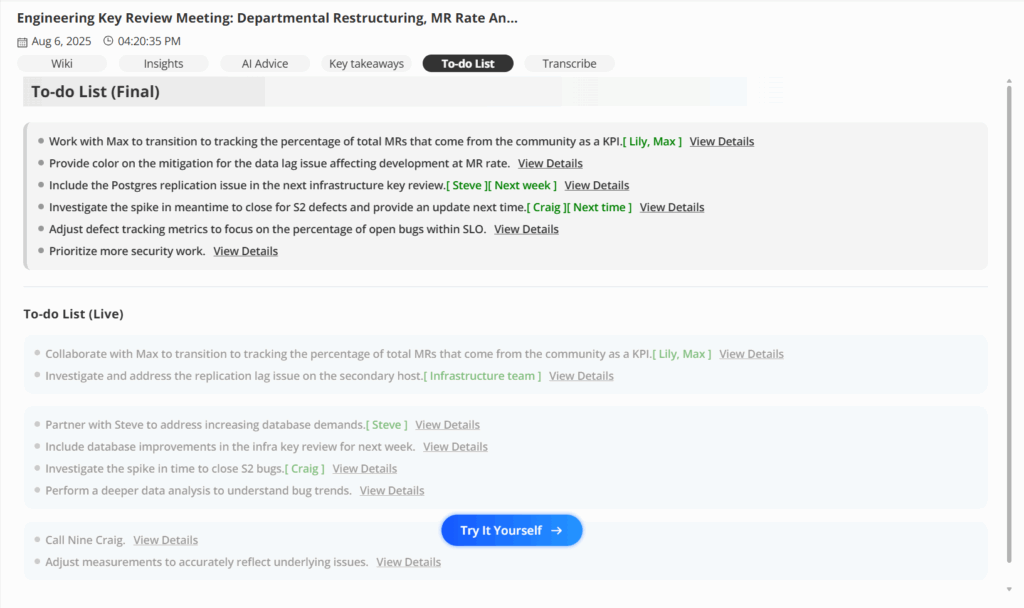Viewport: 1024px width, 608px height.
Task: Switch to the Transcribe tab
Action: (569, 63)
